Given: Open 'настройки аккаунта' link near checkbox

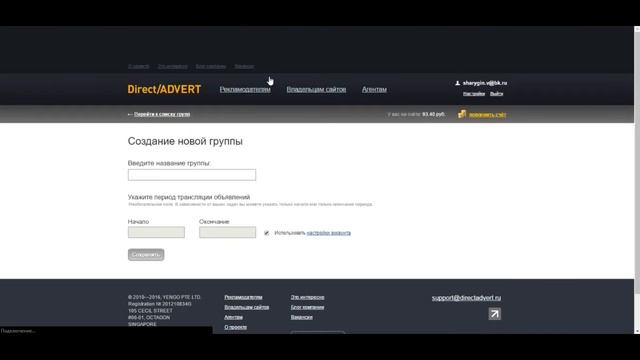Looking at the screenshot, I should (x=329, y=233).
